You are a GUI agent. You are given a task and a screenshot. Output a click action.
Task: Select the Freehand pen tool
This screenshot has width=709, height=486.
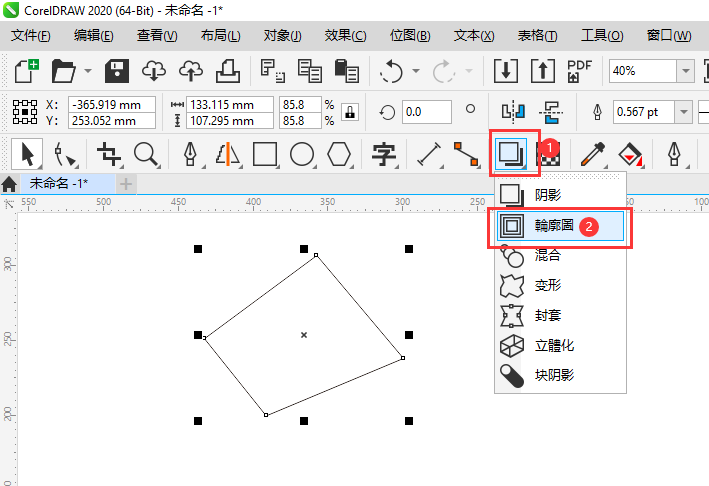(191, 155)
